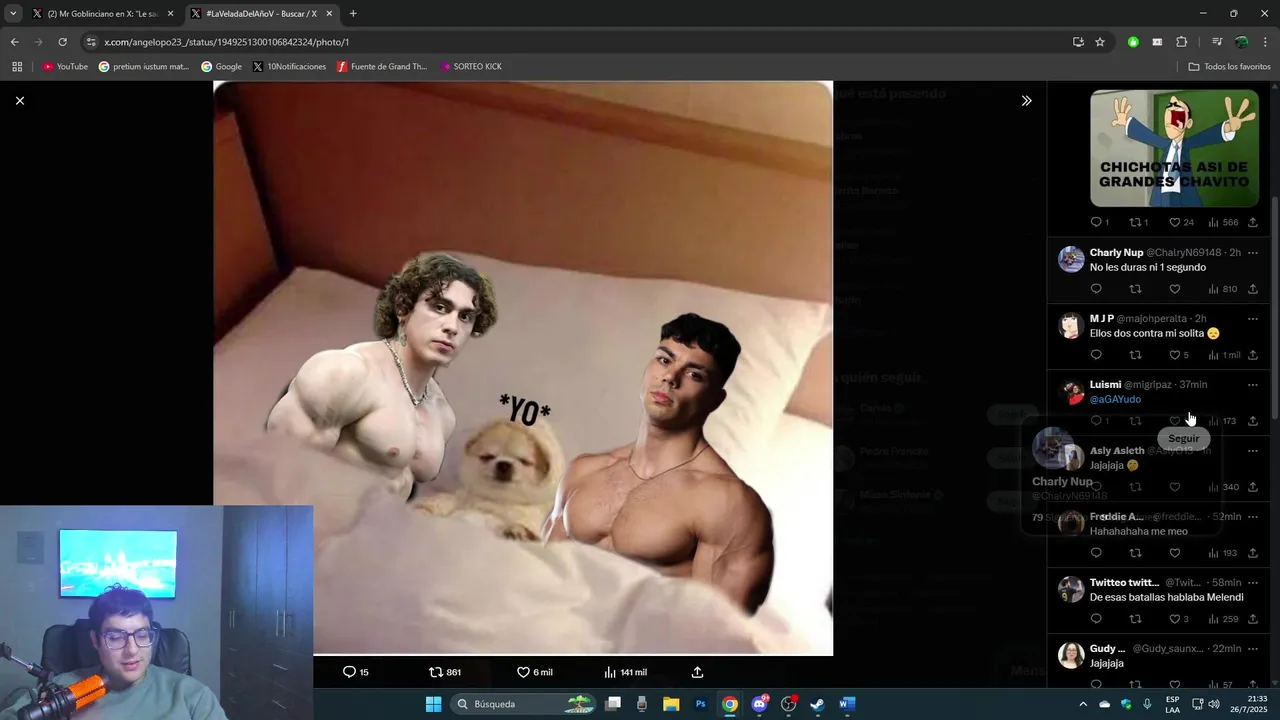Open more options for Luismi's reply
Screen dimensions: 1280x720
[x=1252, y=385]
